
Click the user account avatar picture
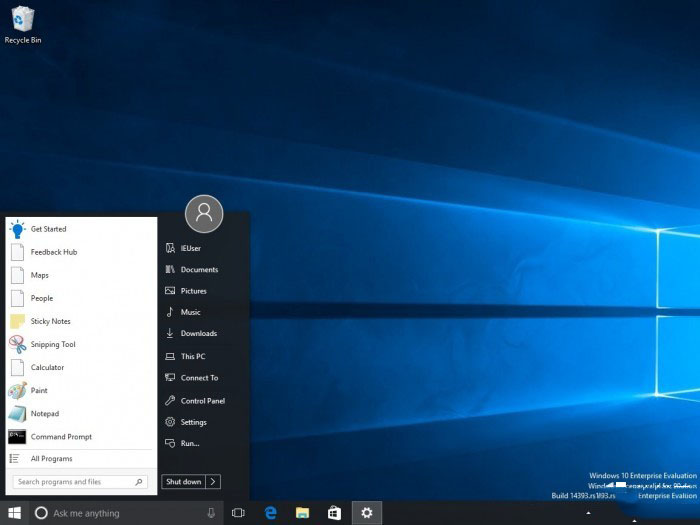tap(204, 214)
